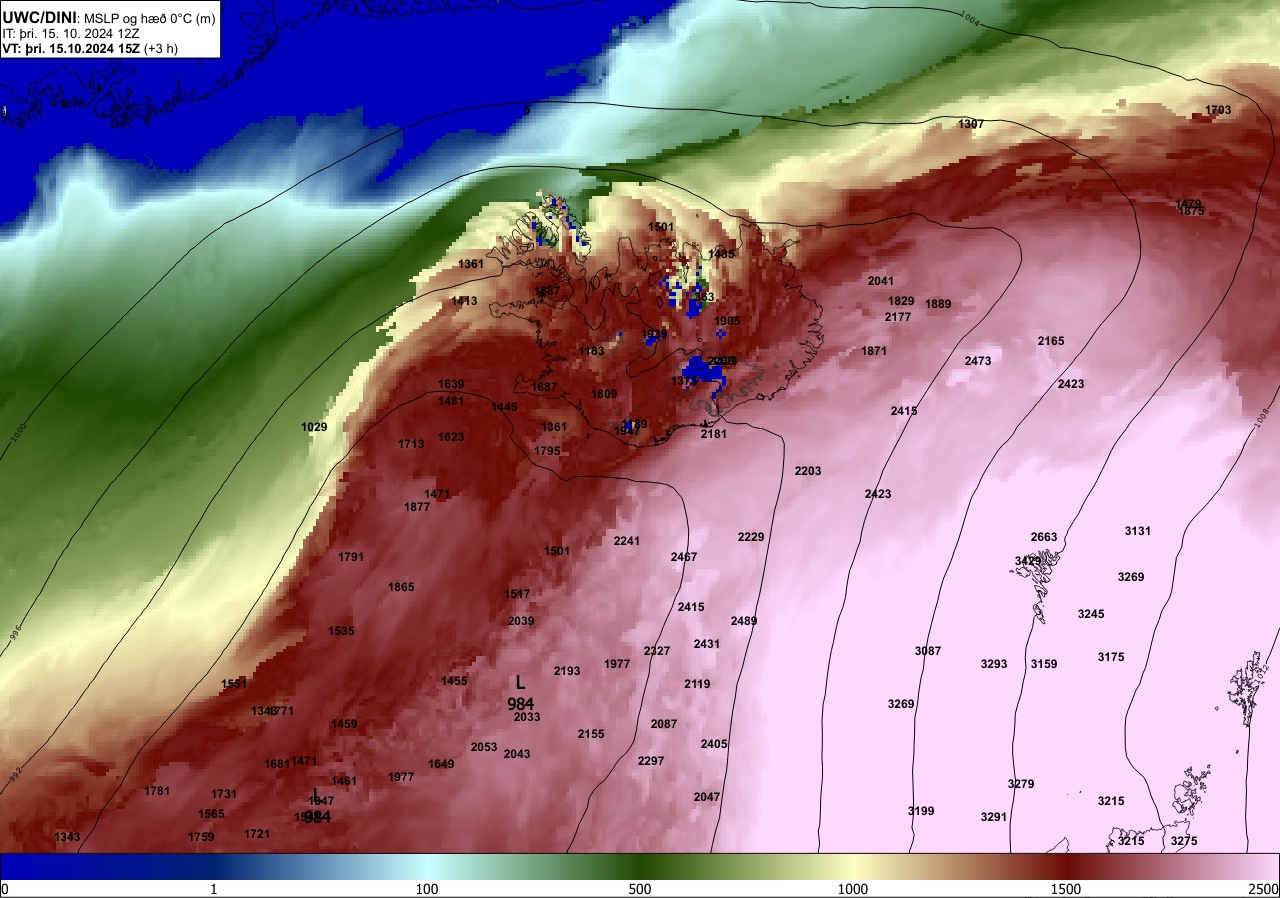Viewport: 1280px width, 898px height.
Task: Click the colorbar label 100
Action: click(427, 889)
